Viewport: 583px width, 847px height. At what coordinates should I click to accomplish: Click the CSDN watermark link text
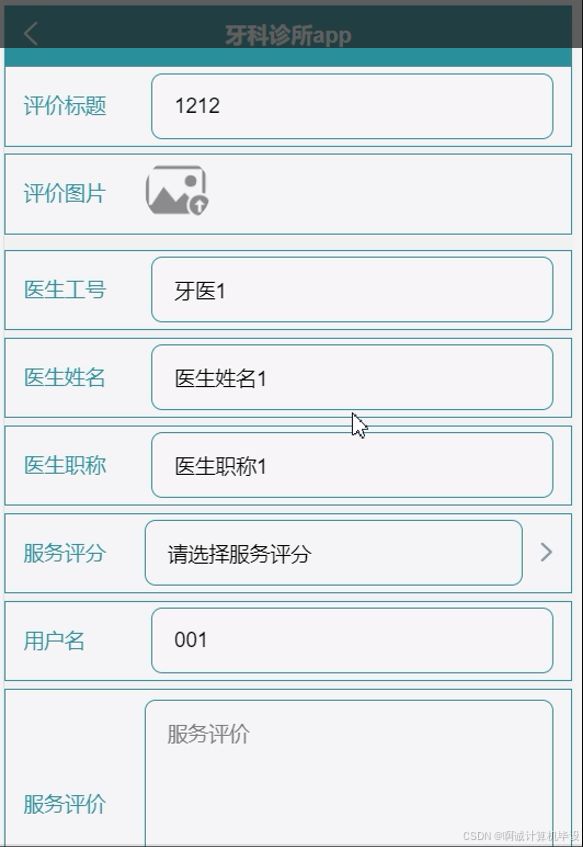pos(521,836)
